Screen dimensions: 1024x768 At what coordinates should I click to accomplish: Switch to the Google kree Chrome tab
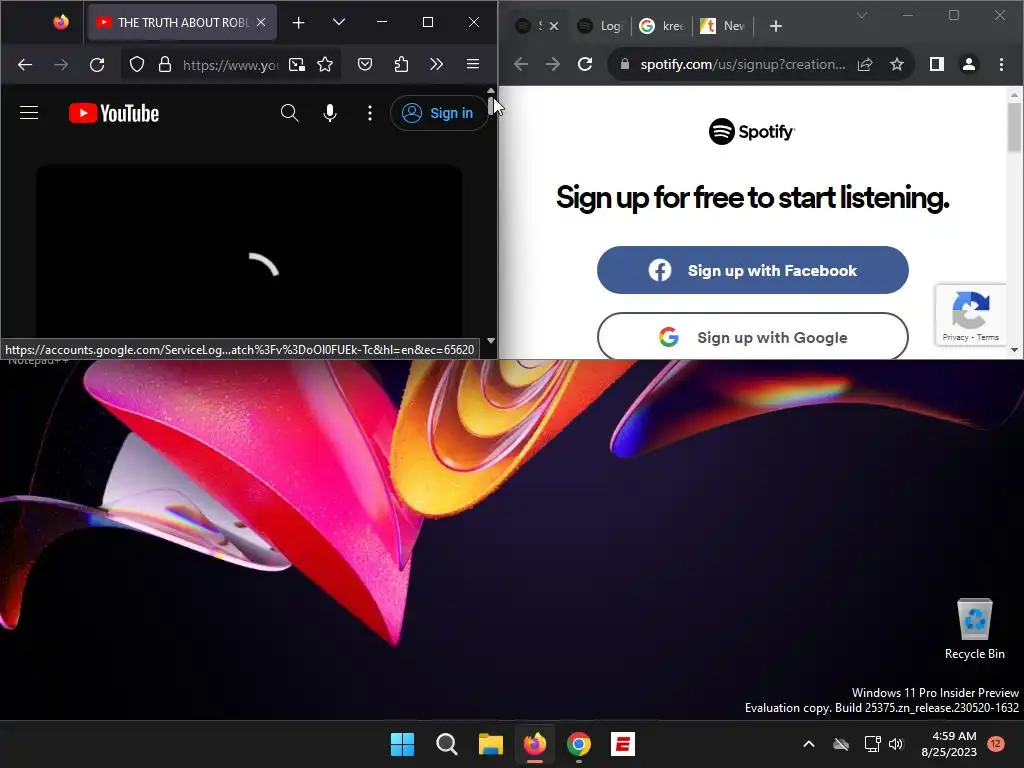662,26
